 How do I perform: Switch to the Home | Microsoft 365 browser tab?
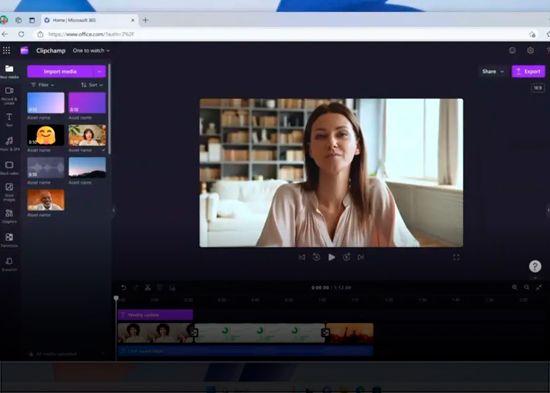89,20
